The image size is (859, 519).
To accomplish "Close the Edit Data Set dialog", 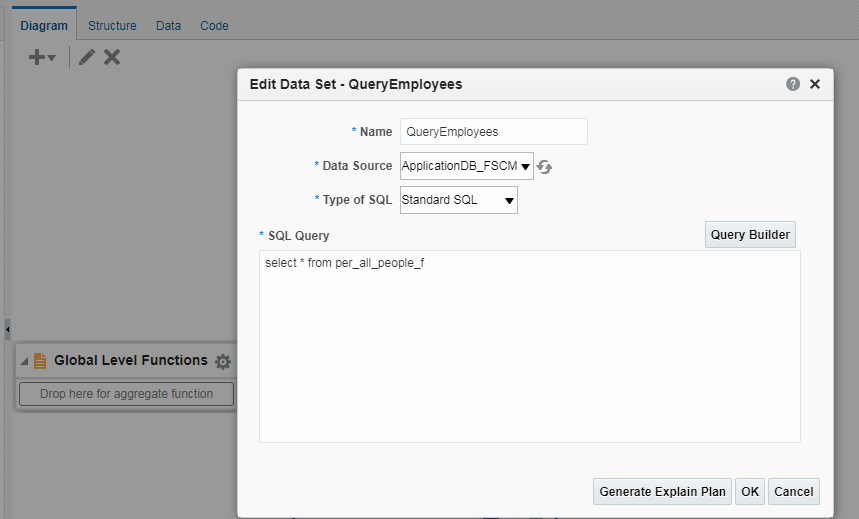I will [815, 85].
